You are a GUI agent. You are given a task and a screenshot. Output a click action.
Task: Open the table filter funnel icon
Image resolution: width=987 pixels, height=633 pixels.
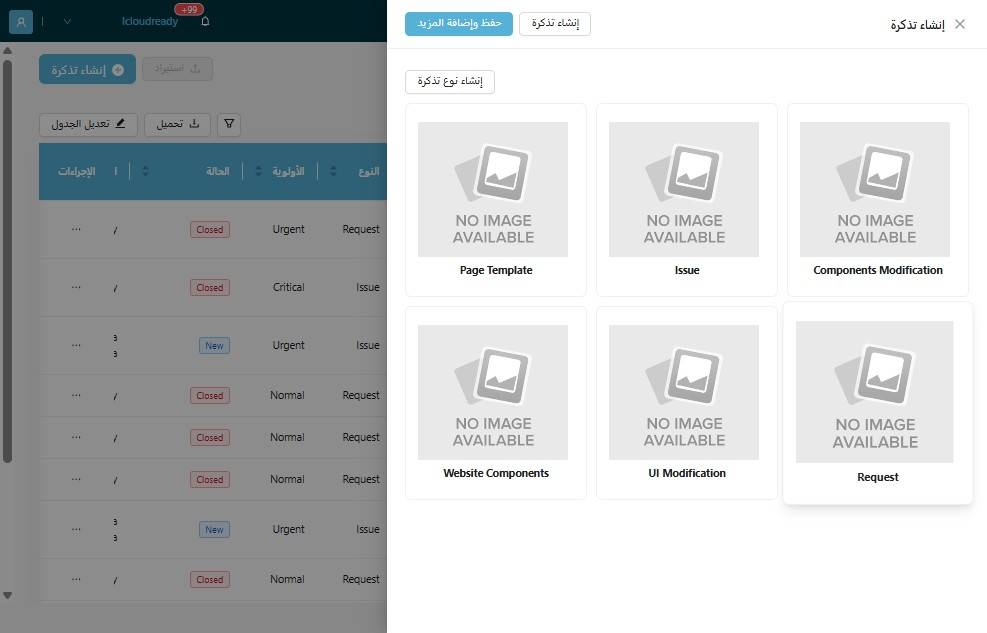(x=229, y=124)
